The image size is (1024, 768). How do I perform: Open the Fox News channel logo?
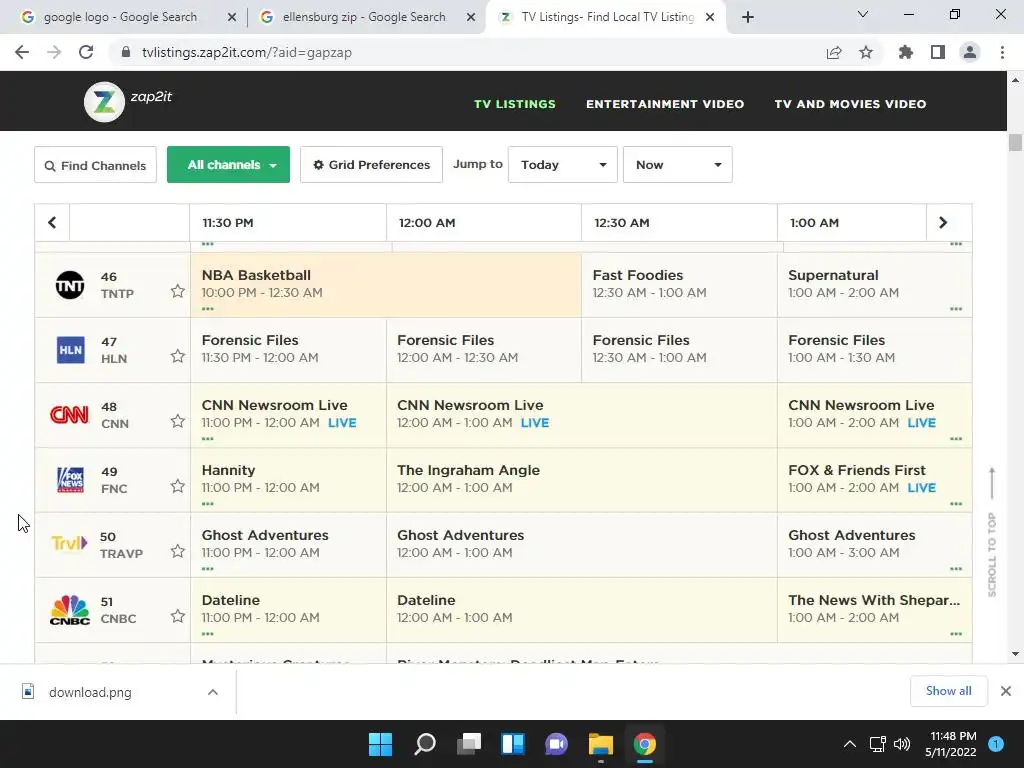pyautogui.click(x=71, y=480)
